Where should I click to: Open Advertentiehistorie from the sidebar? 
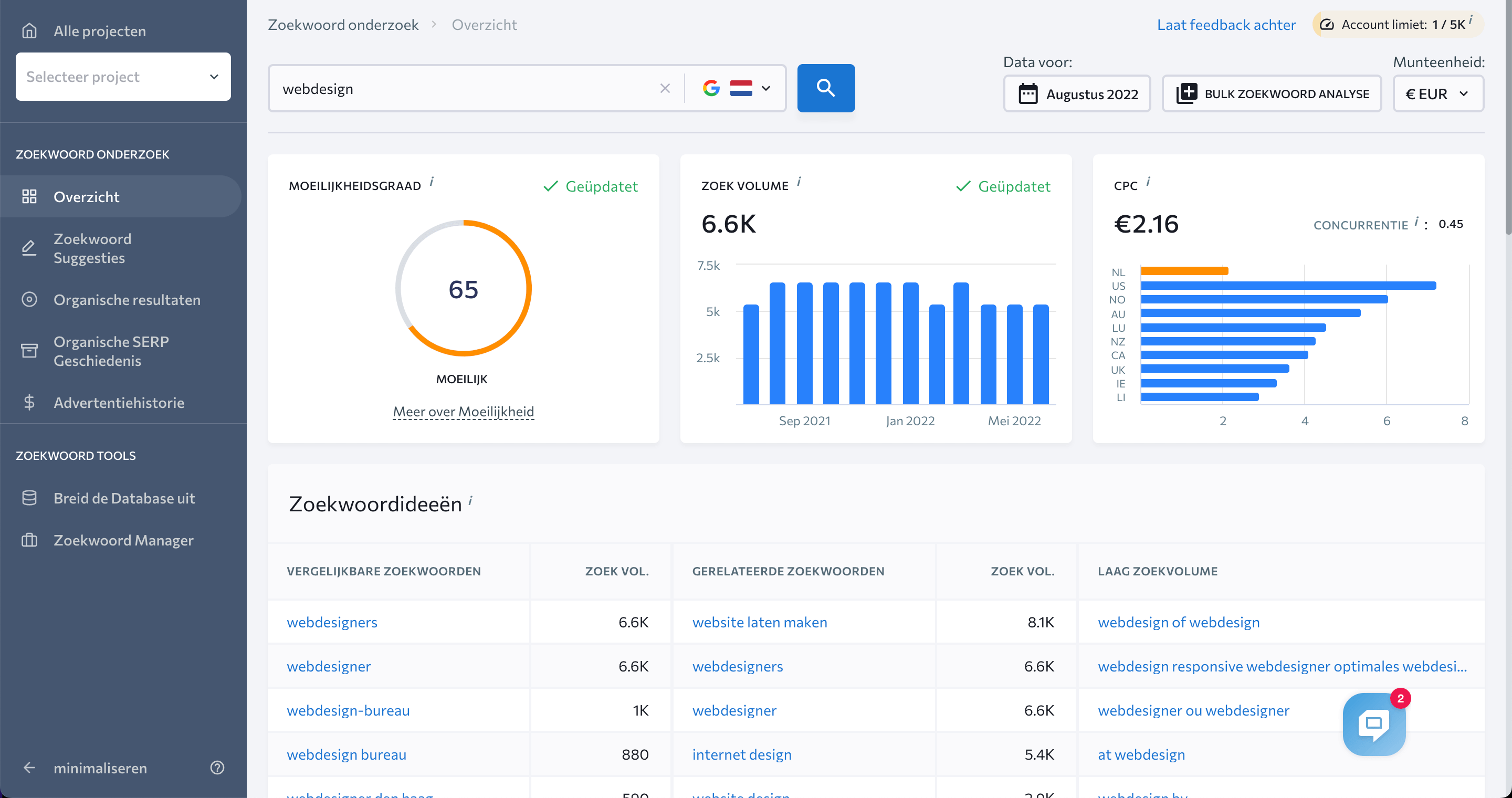pyautogui.click(x=119, y=403)
